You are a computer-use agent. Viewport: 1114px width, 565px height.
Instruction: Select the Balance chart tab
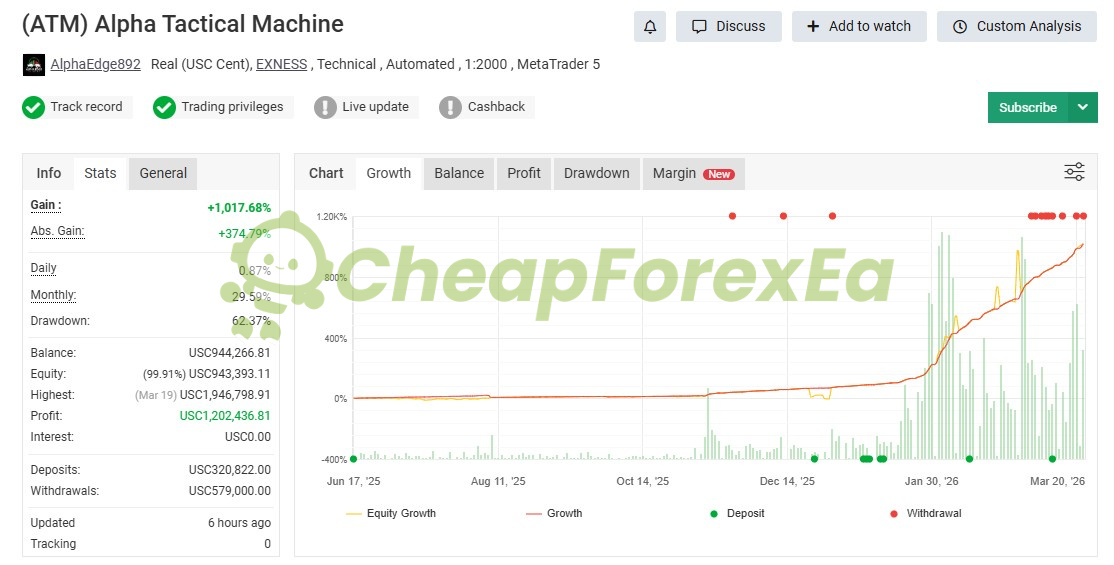tap(459, 173)
